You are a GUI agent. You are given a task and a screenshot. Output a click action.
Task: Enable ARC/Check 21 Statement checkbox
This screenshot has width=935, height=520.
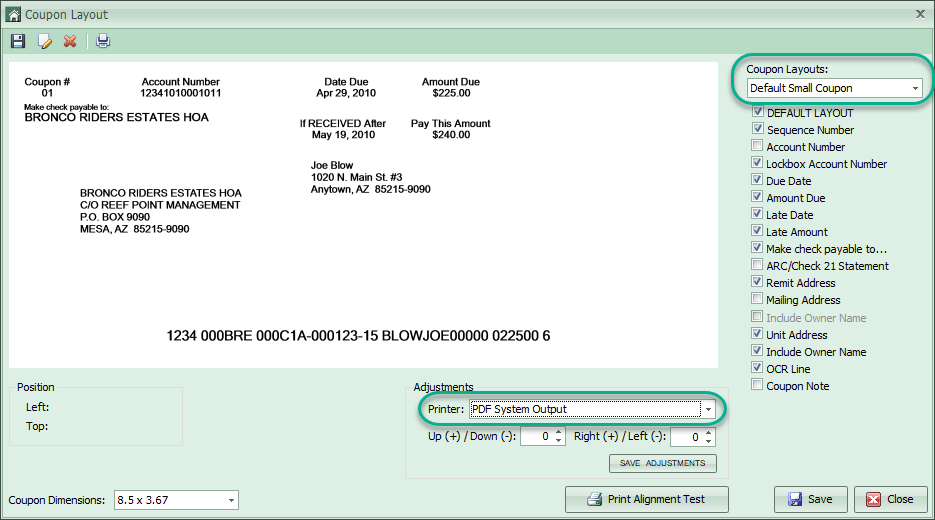(x=757, y=264)
